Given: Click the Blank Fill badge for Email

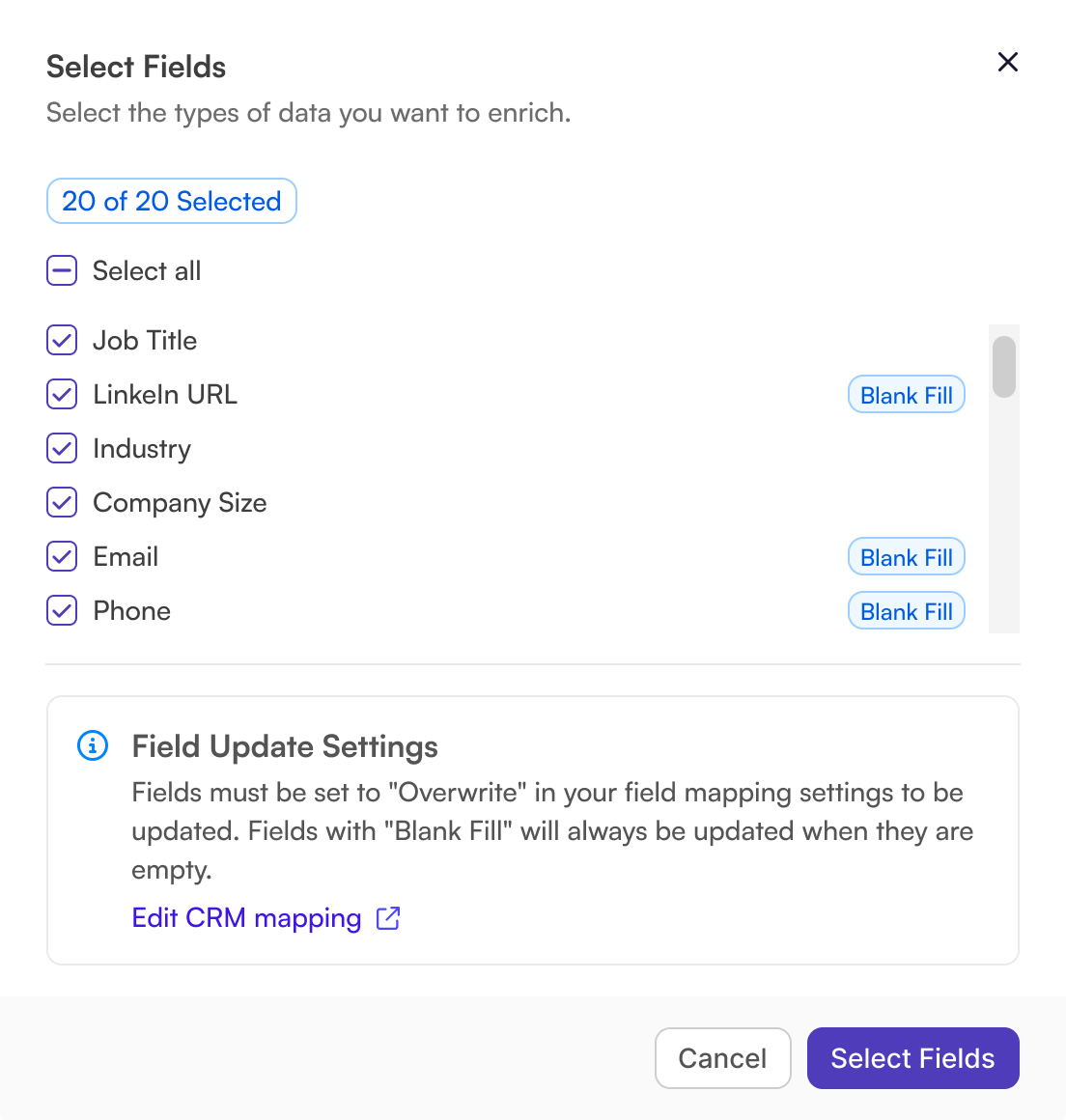Looking at the screenshot, I should click(906, 557).
